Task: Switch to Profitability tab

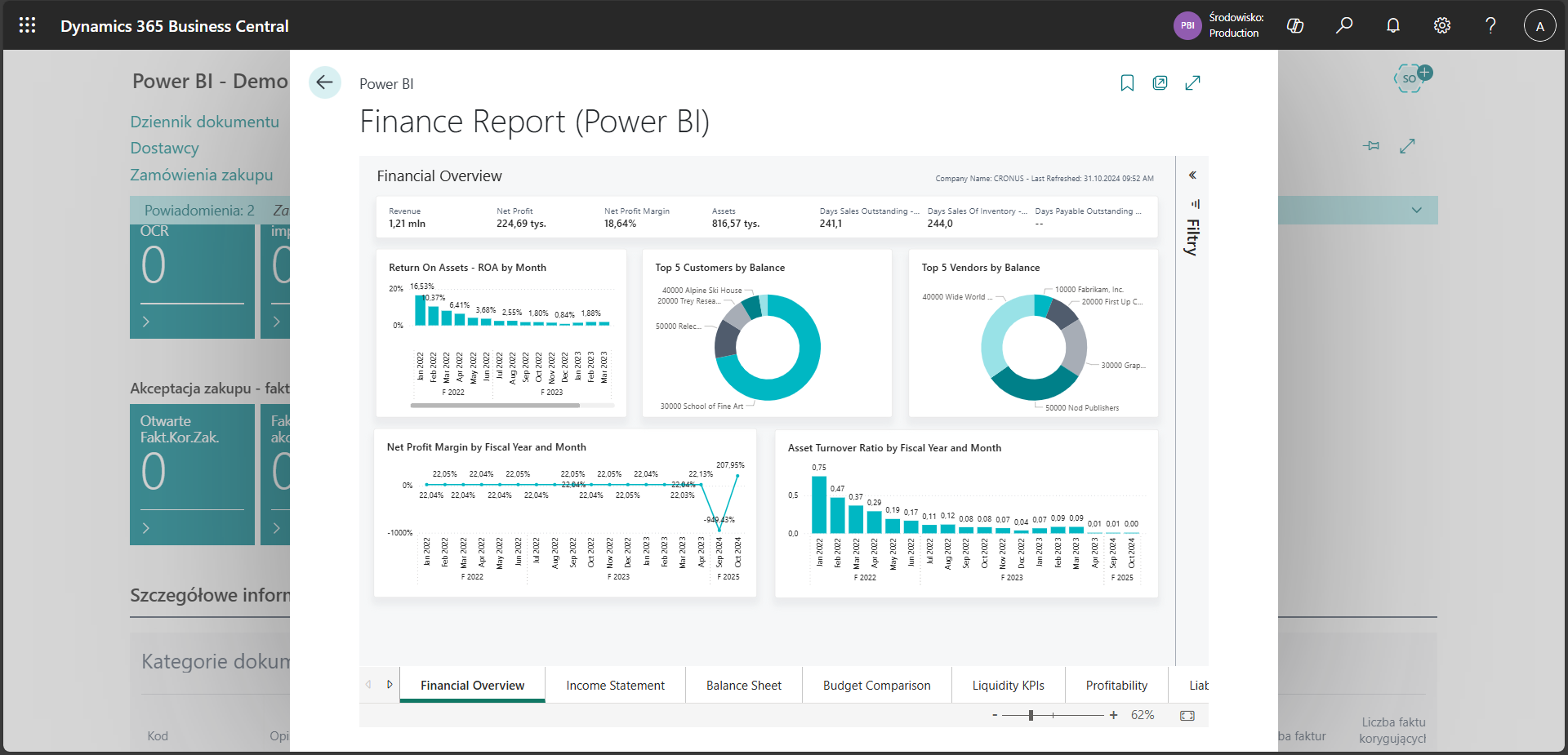Action: (x=1116, y=685)
